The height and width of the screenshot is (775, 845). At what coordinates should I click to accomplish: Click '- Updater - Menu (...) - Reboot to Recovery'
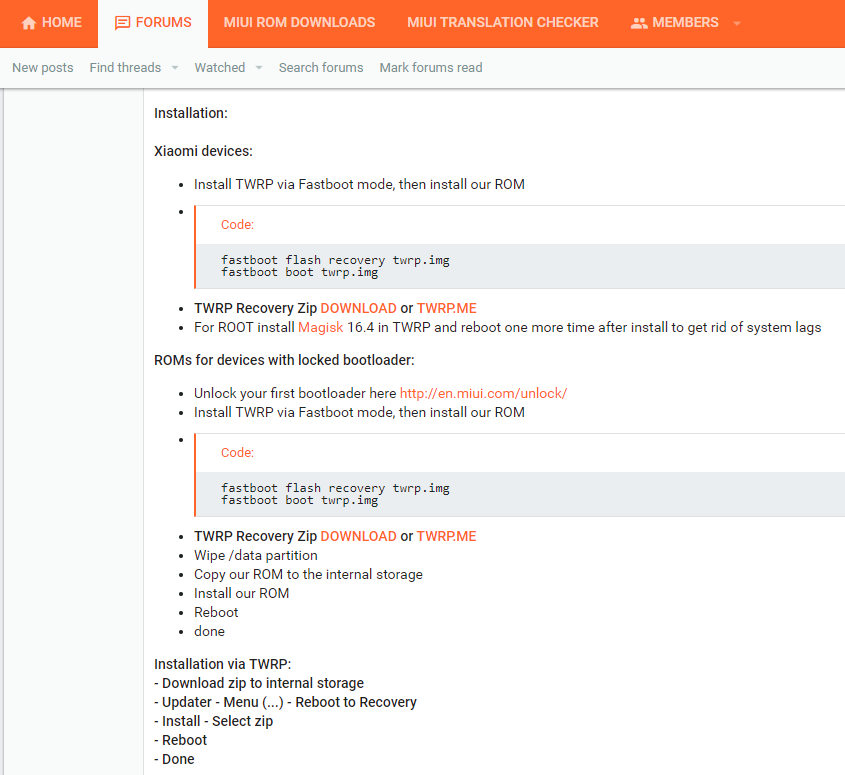pyautogui.click(x=285, y=702)
